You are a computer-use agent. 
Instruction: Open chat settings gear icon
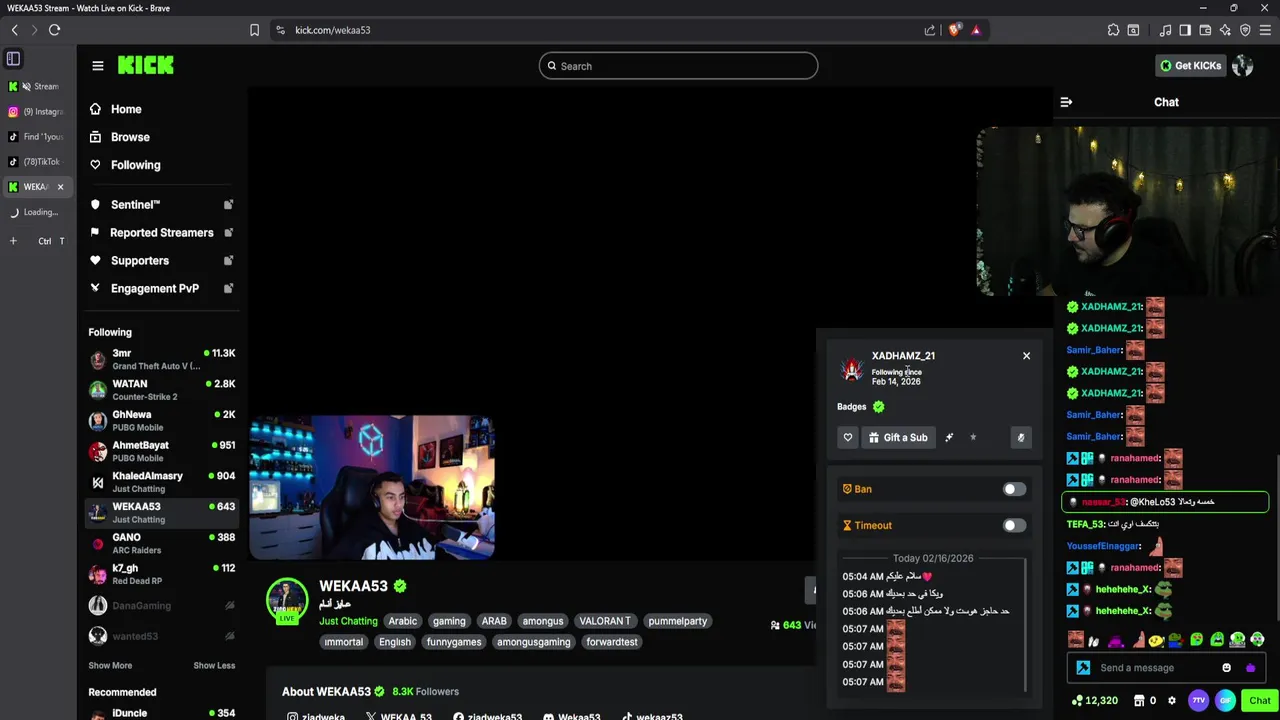tap(1172, 701)
